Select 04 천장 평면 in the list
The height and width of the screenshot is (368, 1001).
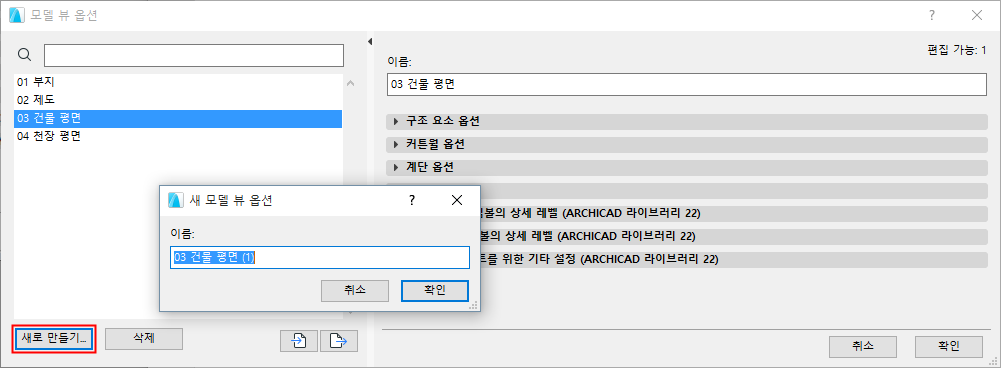click(178, 136)
